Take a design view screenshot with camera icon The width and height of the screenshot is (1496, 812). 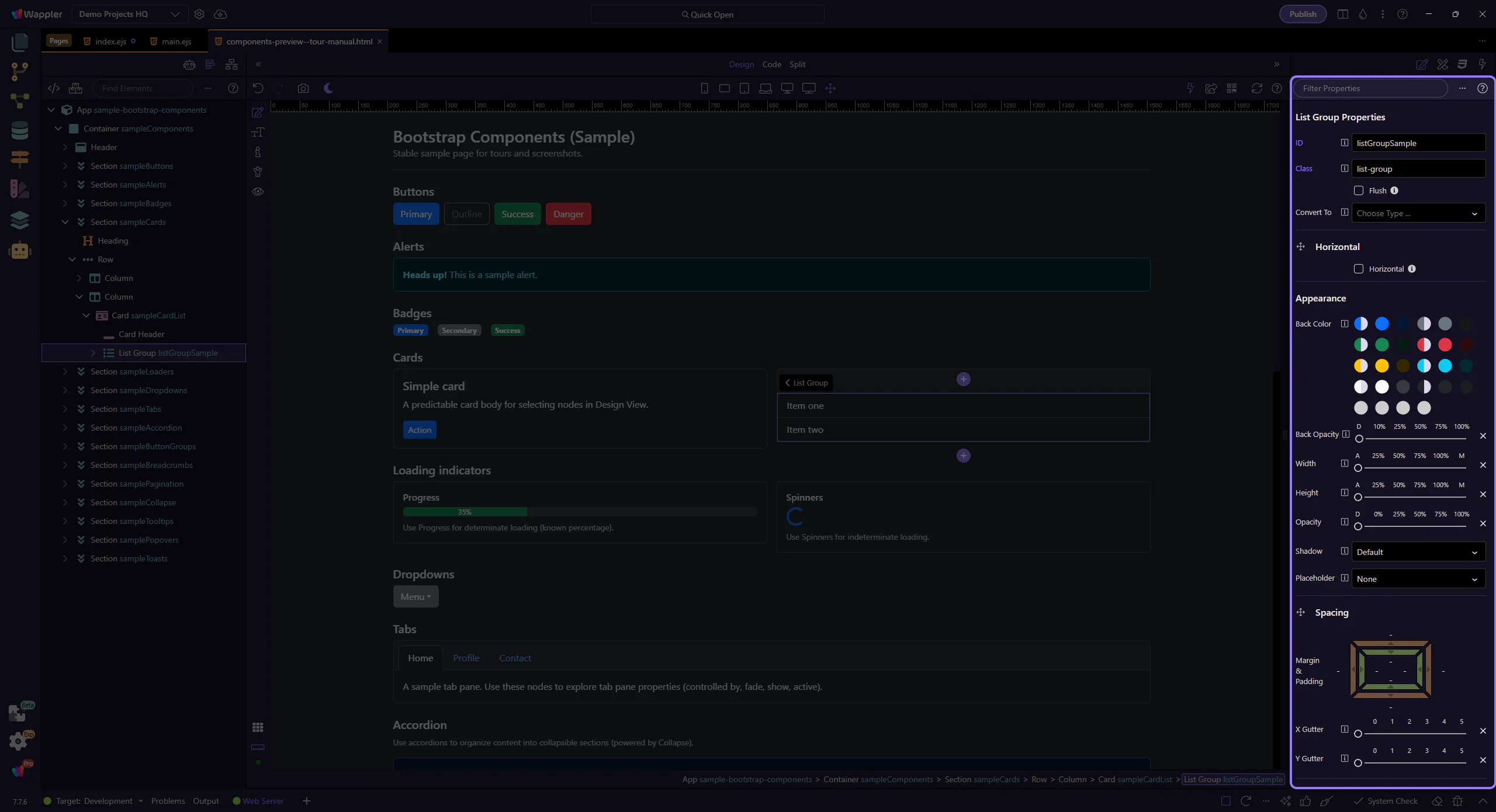pyautogui.click(x=303, y=88)
